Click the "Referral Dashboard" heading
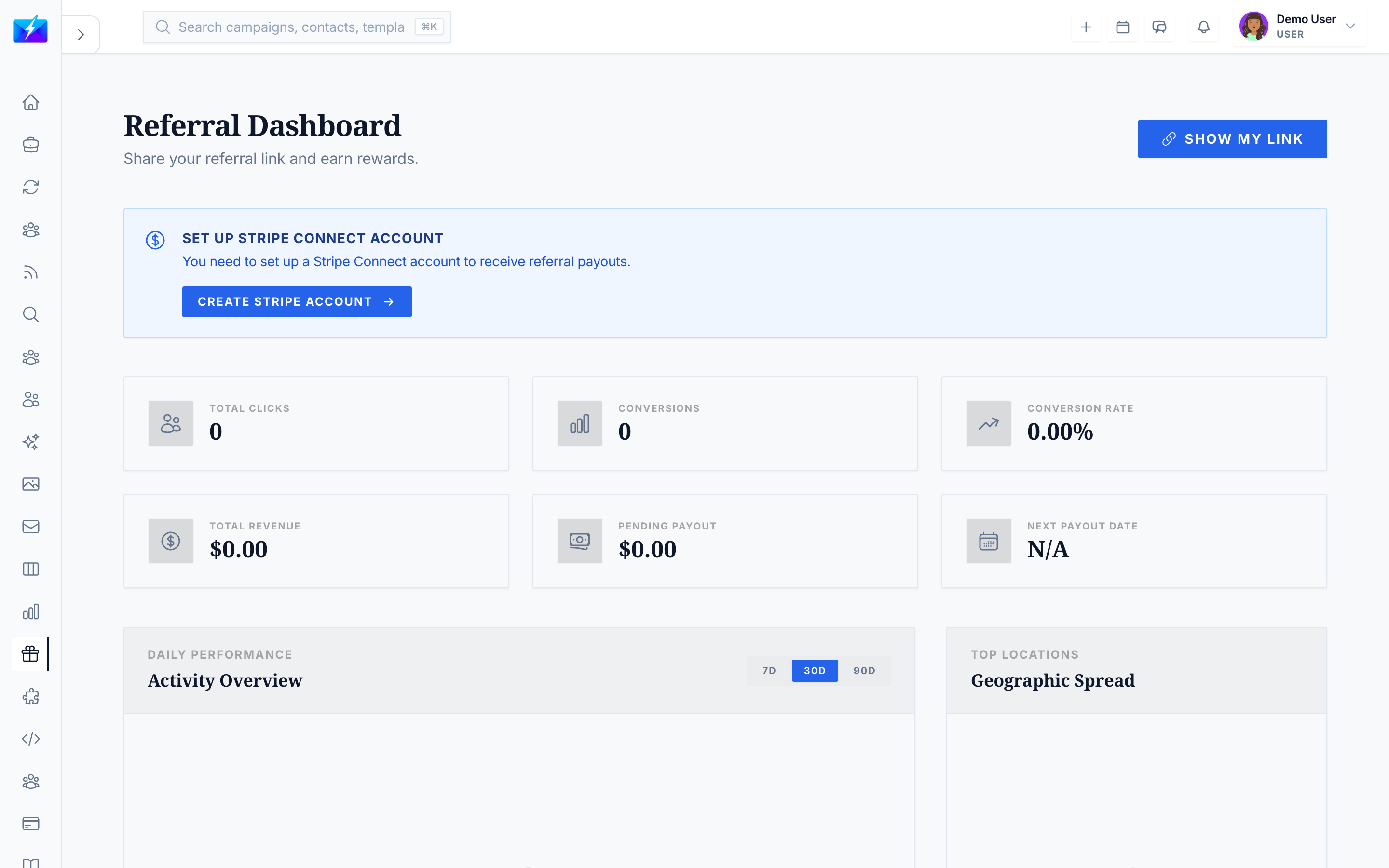 pos(262,126)
